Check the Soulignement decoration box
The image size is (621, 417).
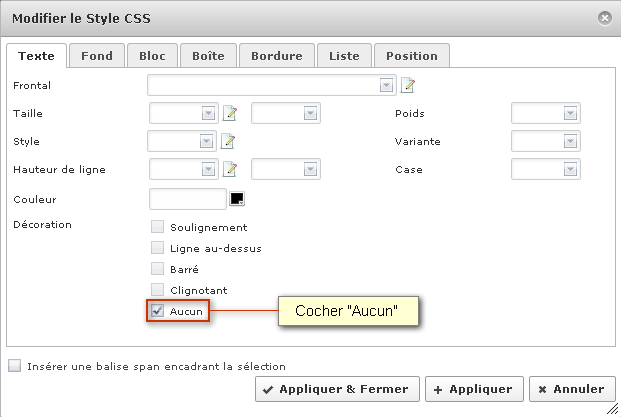pyautogui.click(x=157, y=227)
